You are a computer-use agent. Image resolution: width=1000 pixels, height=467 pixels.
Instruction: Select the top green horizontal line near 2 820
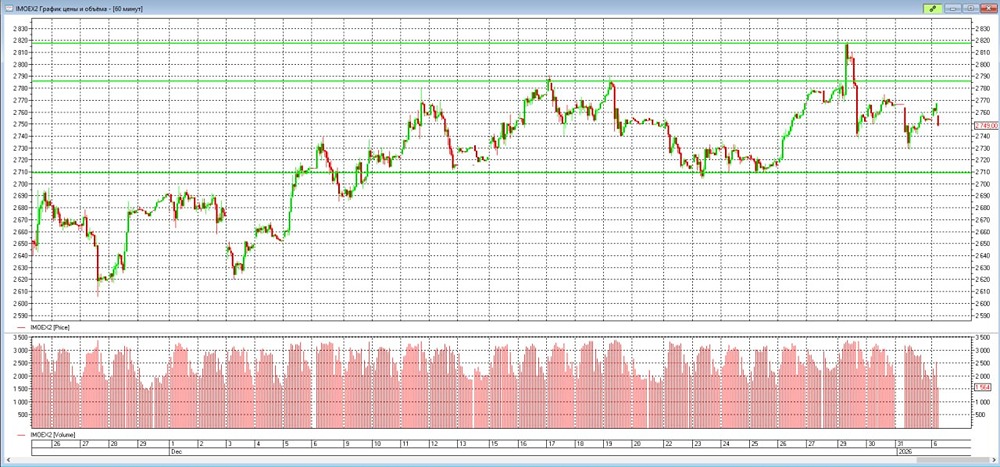501,42
